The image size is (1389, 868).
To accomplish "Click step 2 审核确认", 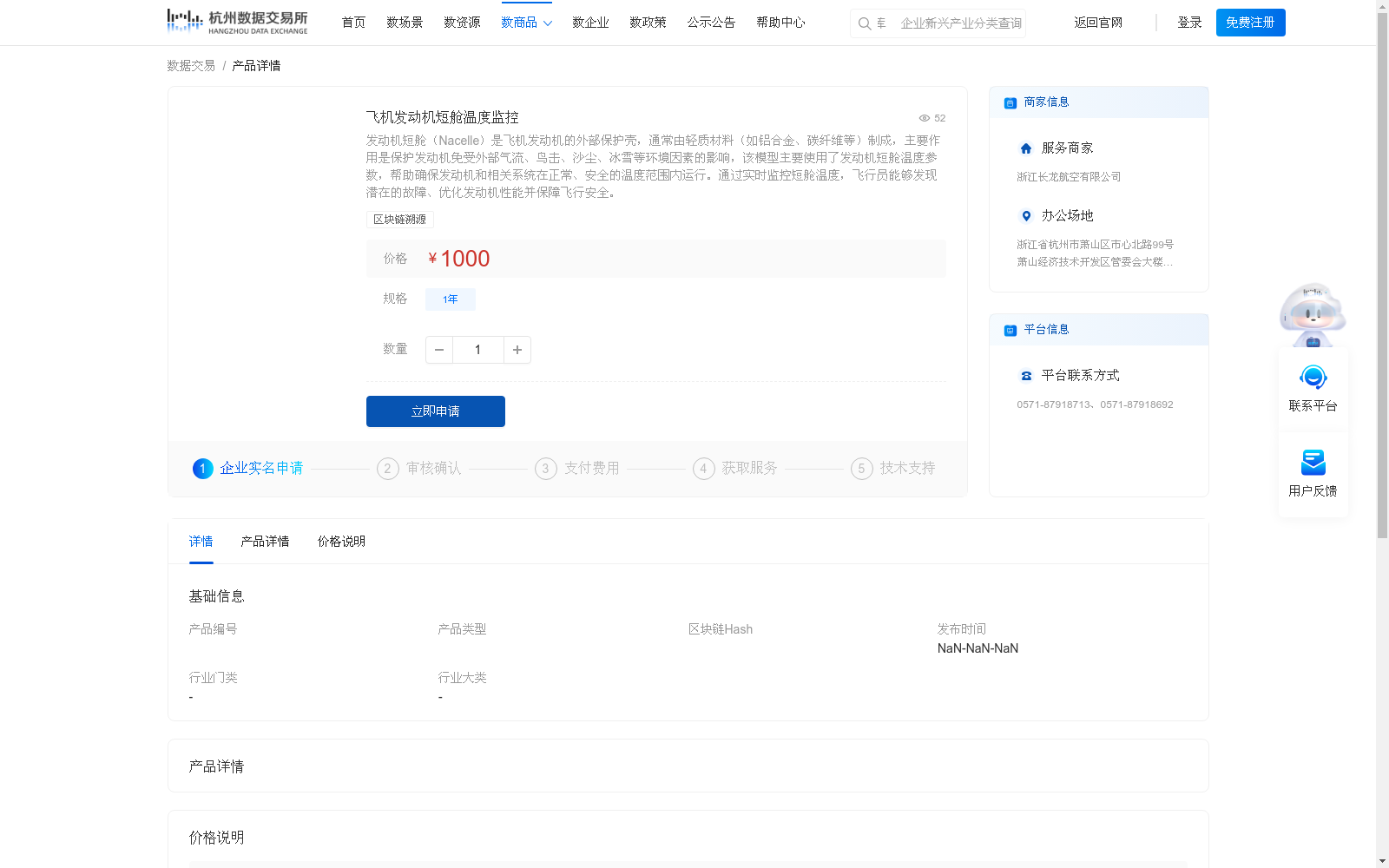I will [419, 469].
